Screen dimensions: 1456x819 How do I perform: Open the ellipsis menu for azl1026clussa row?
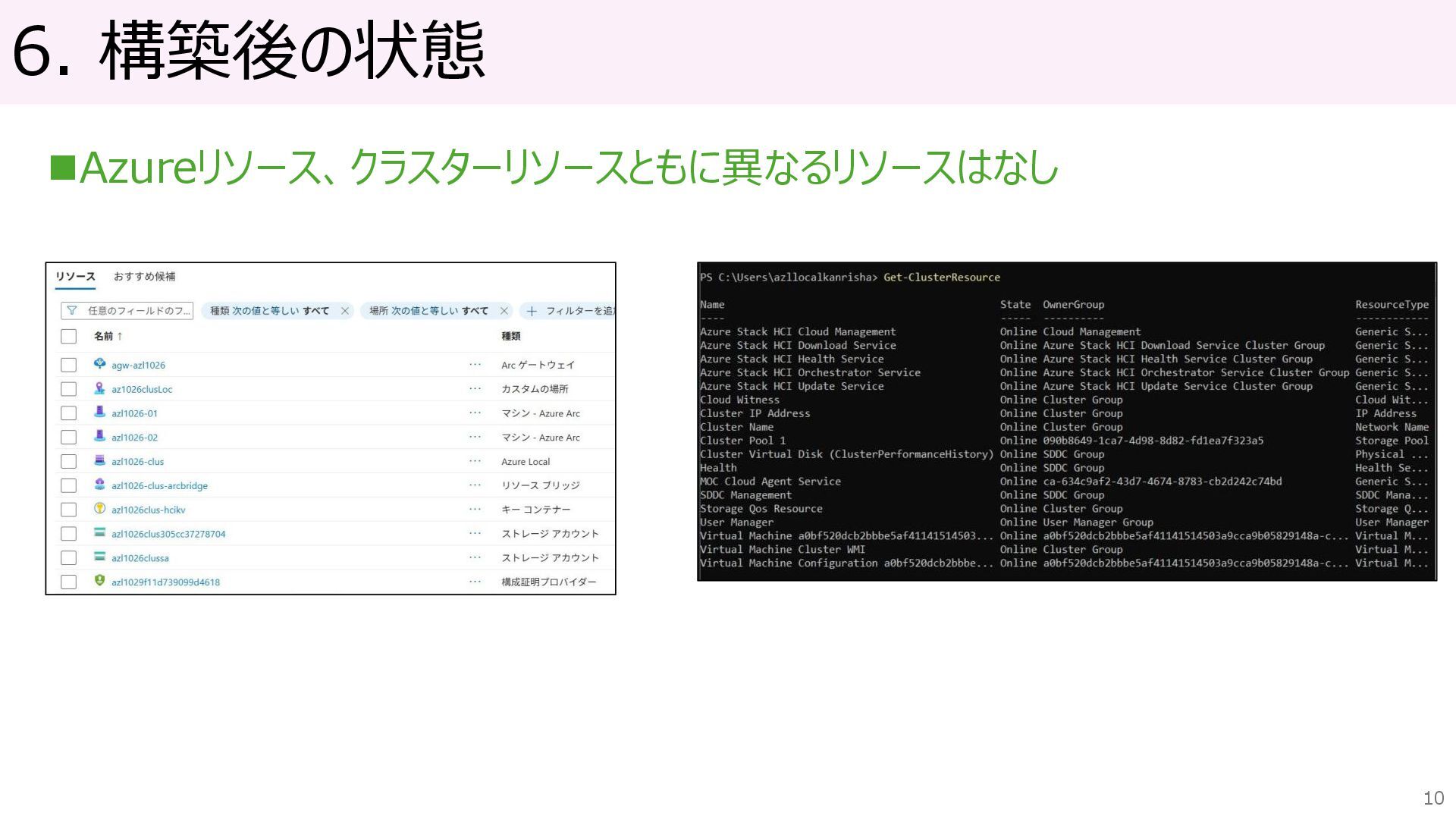[475, 557]
